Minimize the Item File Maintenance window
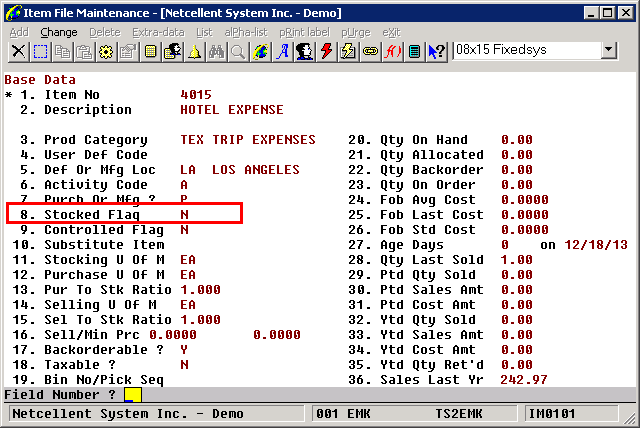The height and width of the screenshot is (428, 640). coord(591,13)
